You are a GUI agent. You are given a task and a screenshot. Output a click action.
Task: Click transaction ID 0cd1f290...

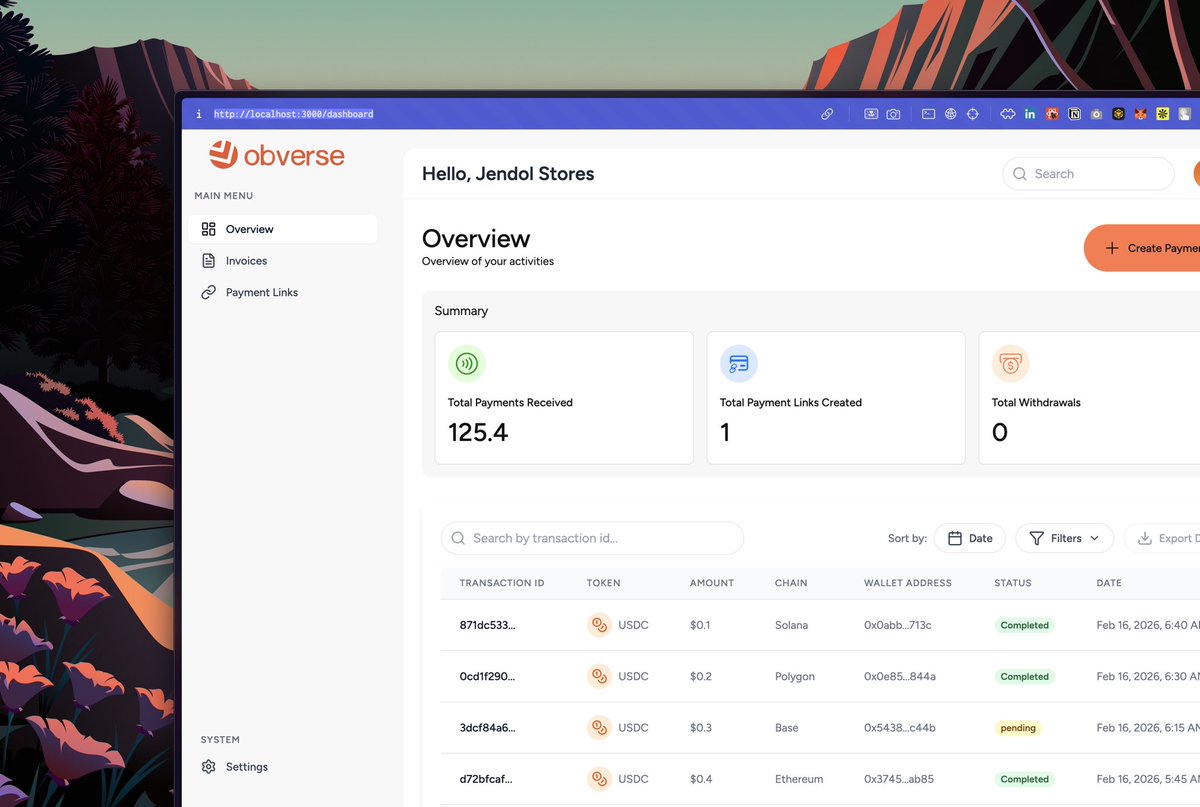(x=488, y=677)
